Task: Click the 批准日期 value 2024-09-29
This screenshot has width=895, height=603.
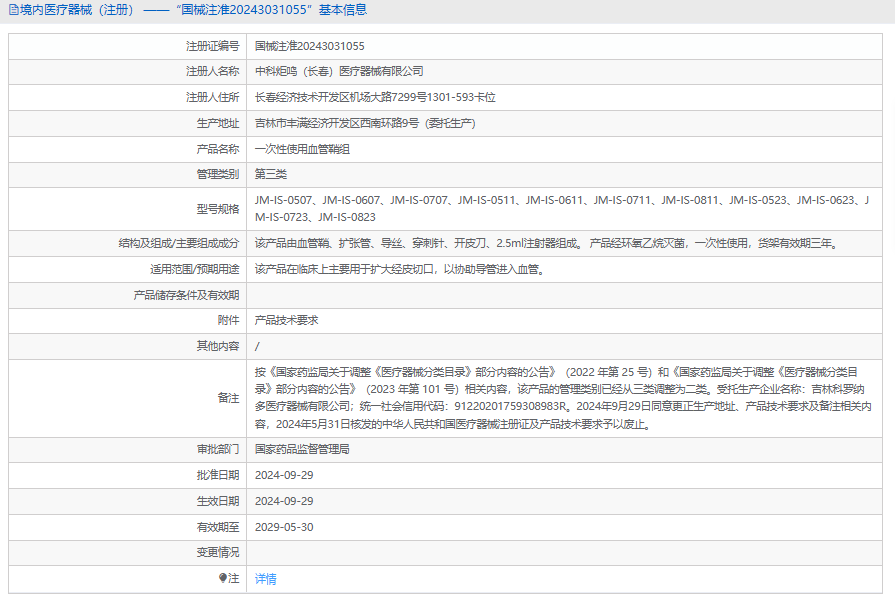Action: tap(284, 476)
